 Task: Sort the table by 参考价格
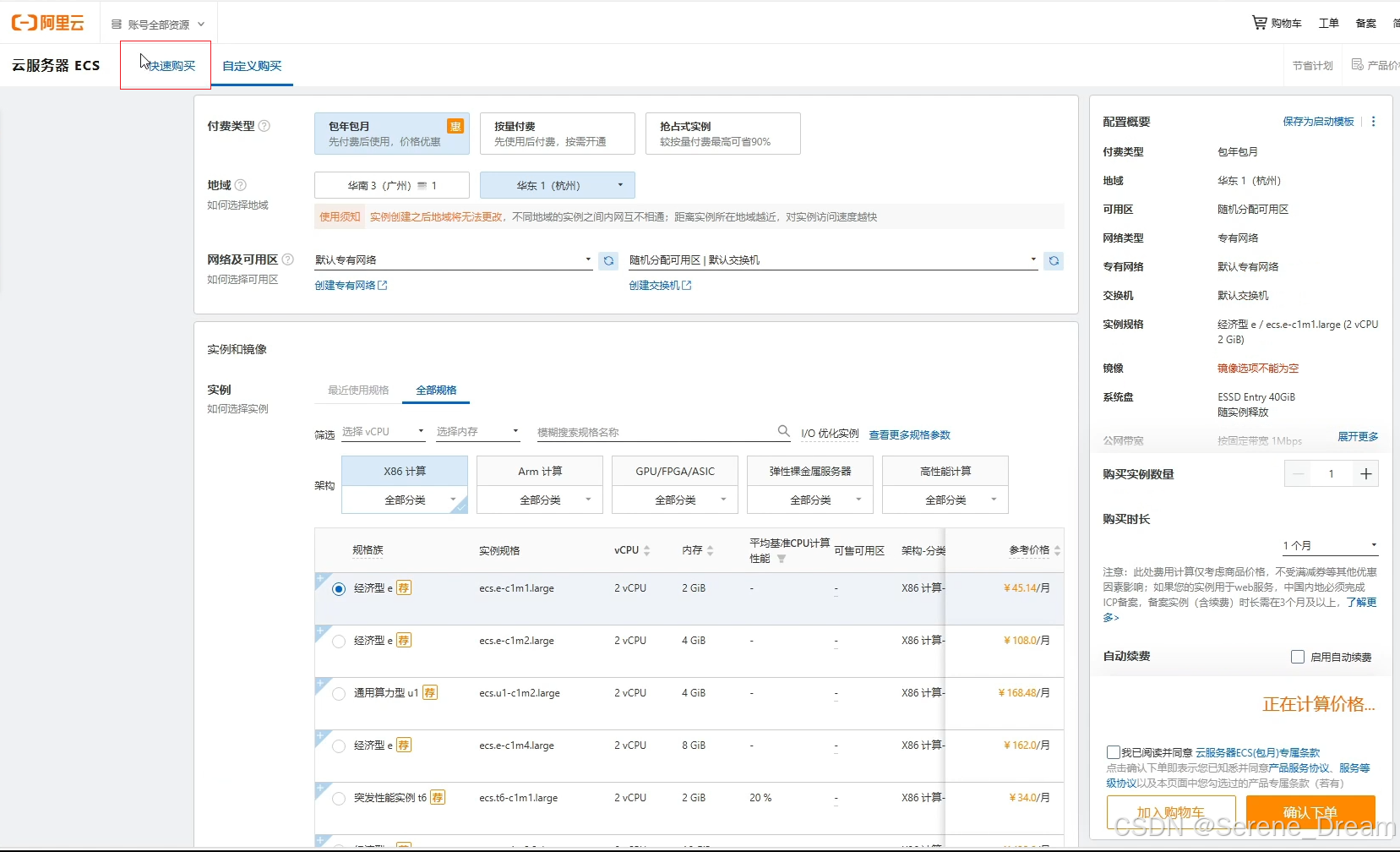[1057, 550]
